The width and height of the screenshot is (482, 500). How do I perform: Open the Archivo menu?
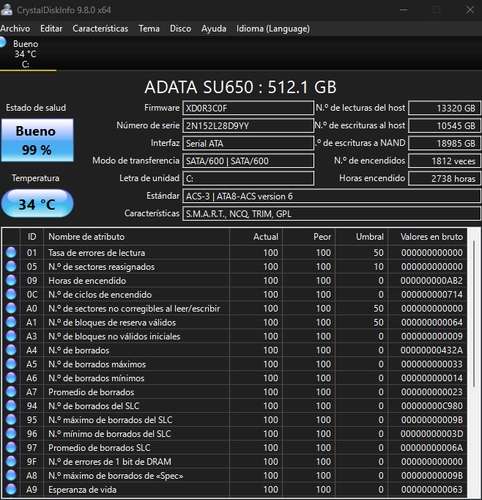(15, 29)
